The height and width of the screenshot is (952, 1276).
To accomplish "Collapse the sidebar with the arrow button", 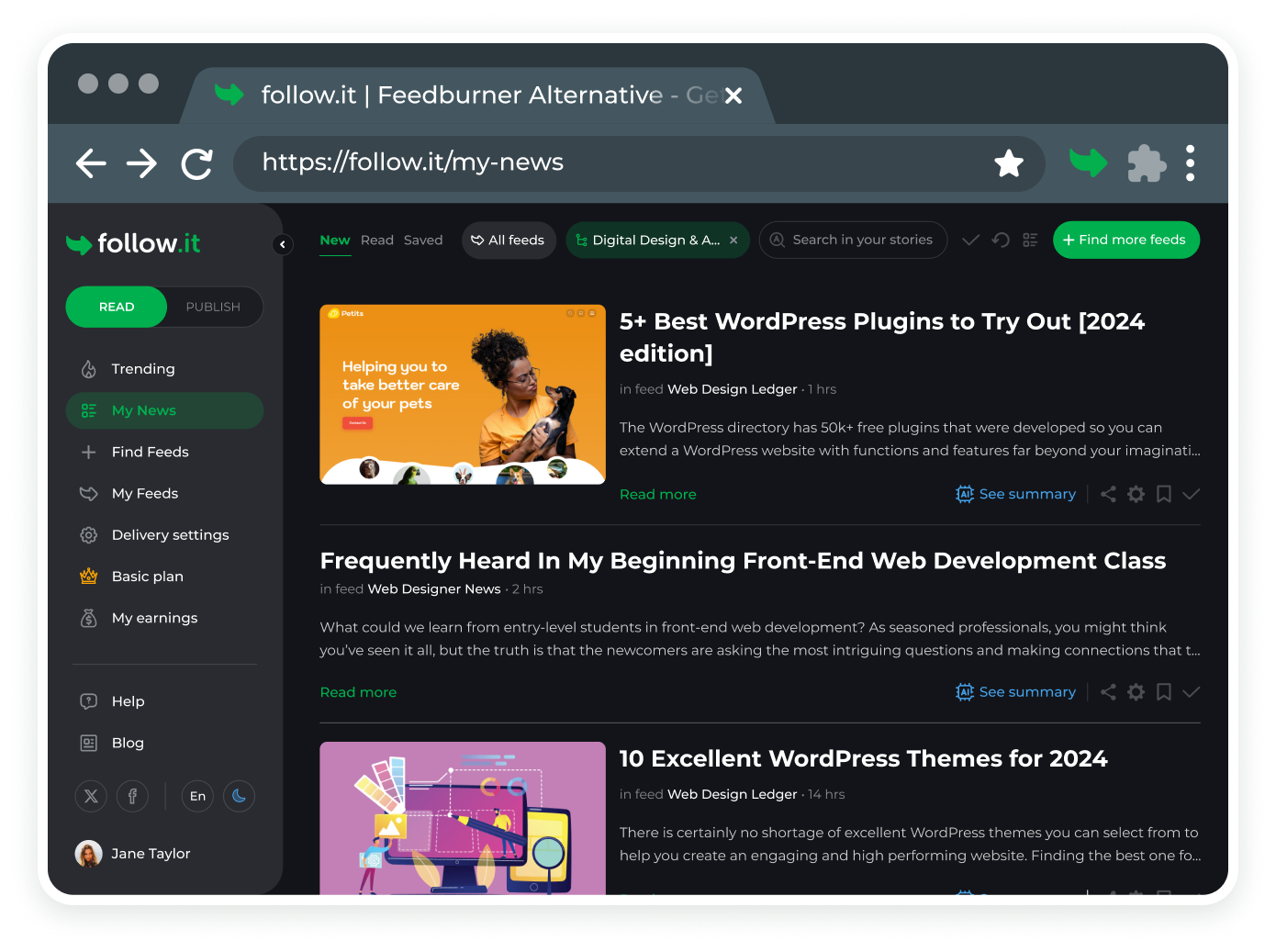I will [x=283, y=244].
